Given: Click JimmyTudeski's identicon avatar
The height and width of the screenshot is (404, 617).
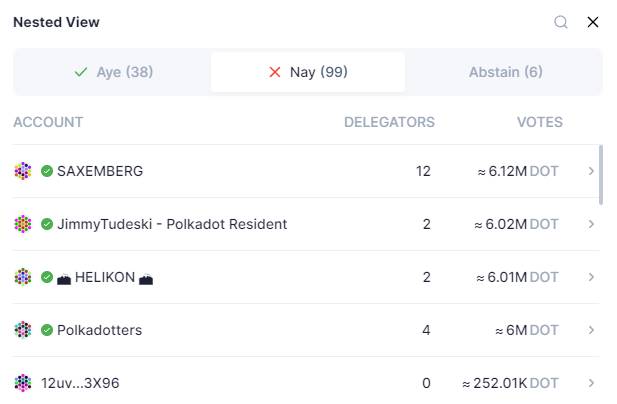Looking at the screenshot, I should 23,224.
